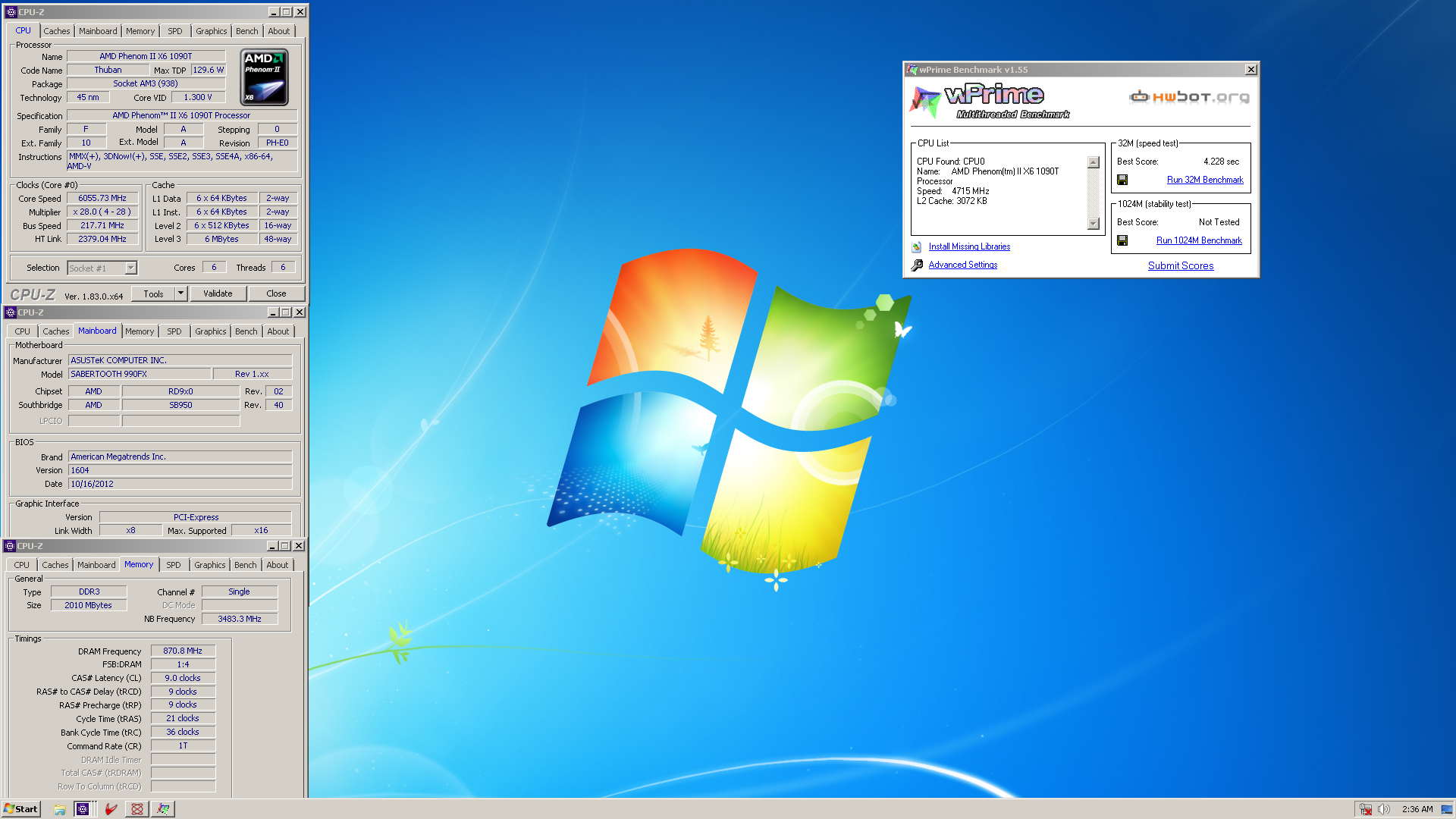Screen dimensions: 1456x819
Task: Close the wPrime Benchmark window
Action: click(x=1251, y=70)
